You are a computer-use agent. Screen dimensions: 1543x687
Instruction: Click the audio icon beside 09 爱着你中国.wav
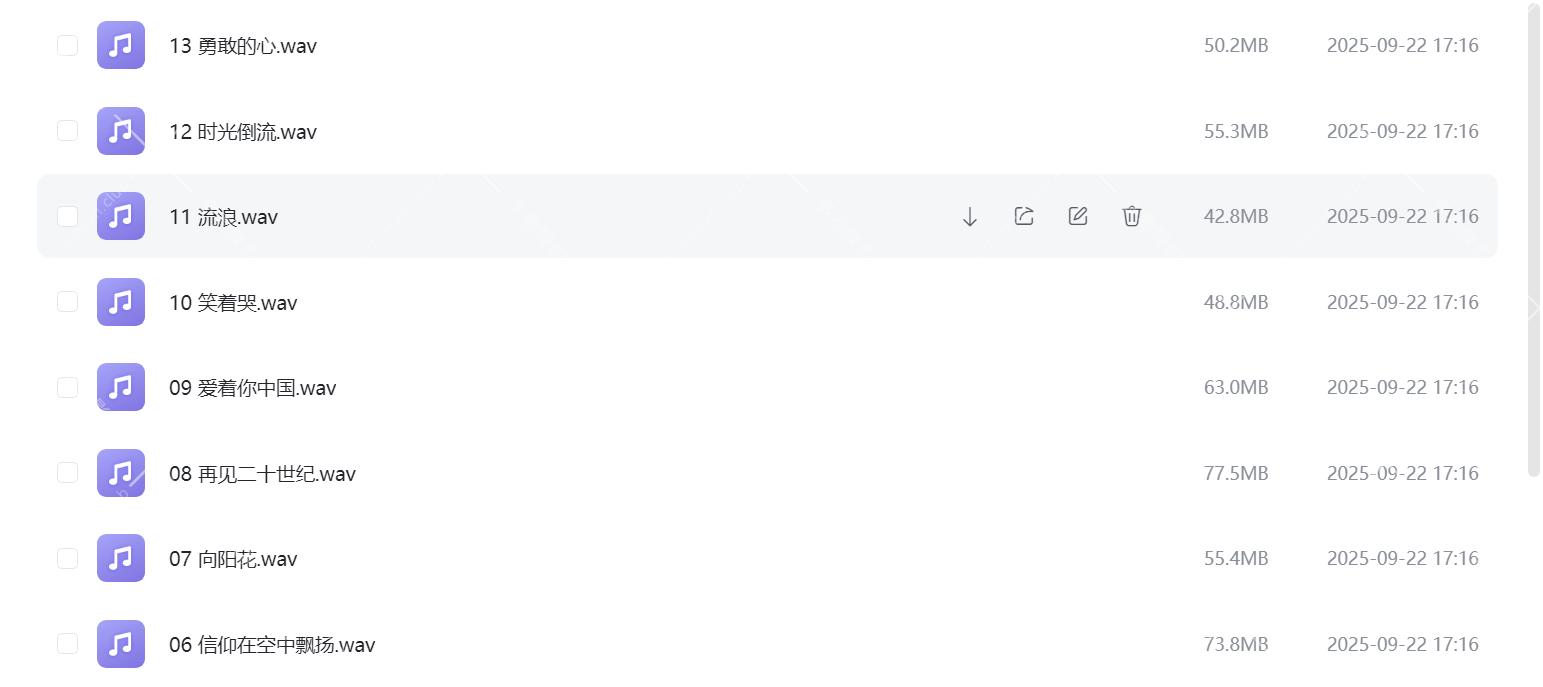click(120, 387)
